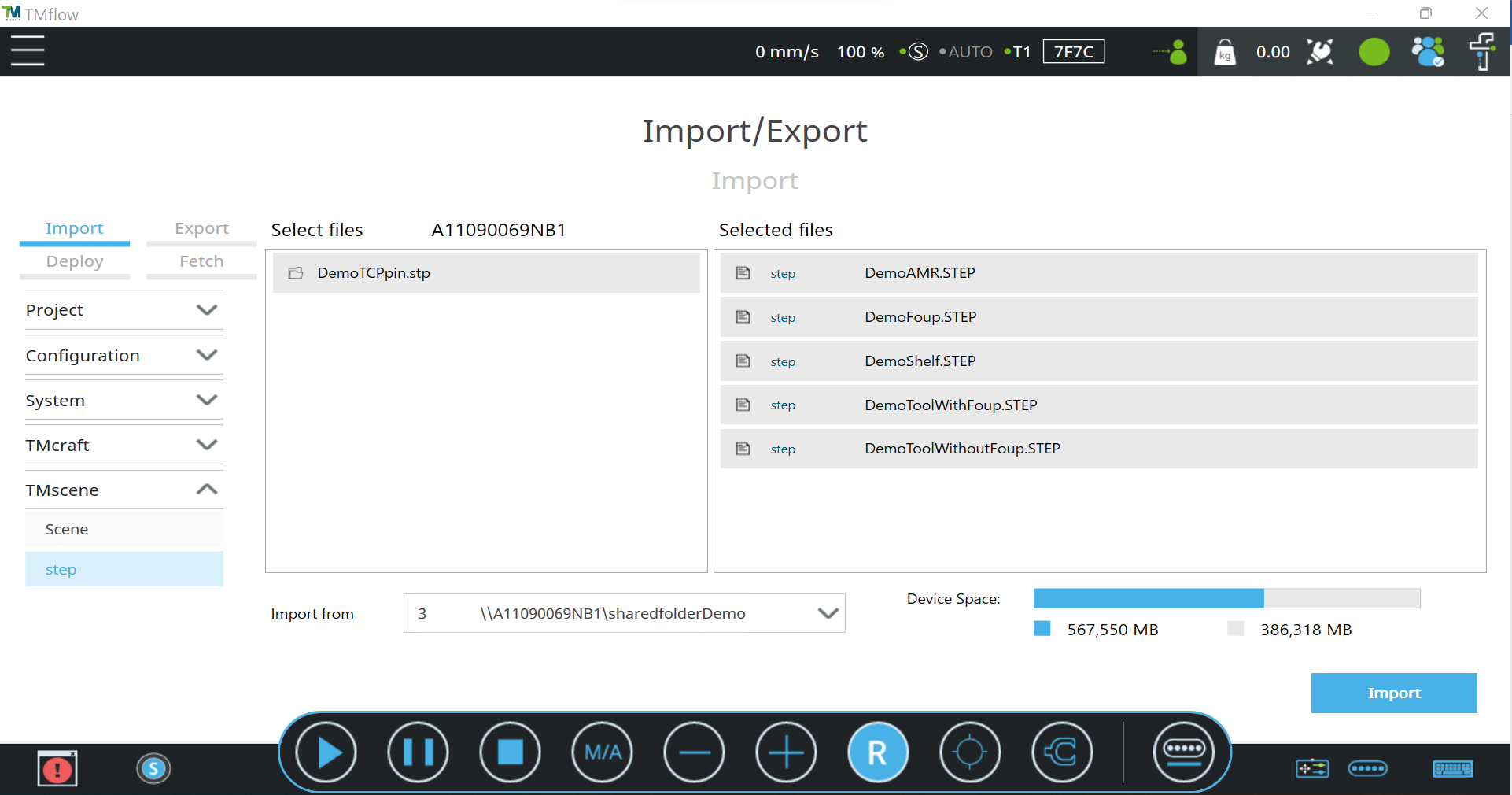Toggle the highlighted R button
The image size is (1512, 795).
click(x=877, y=752)
